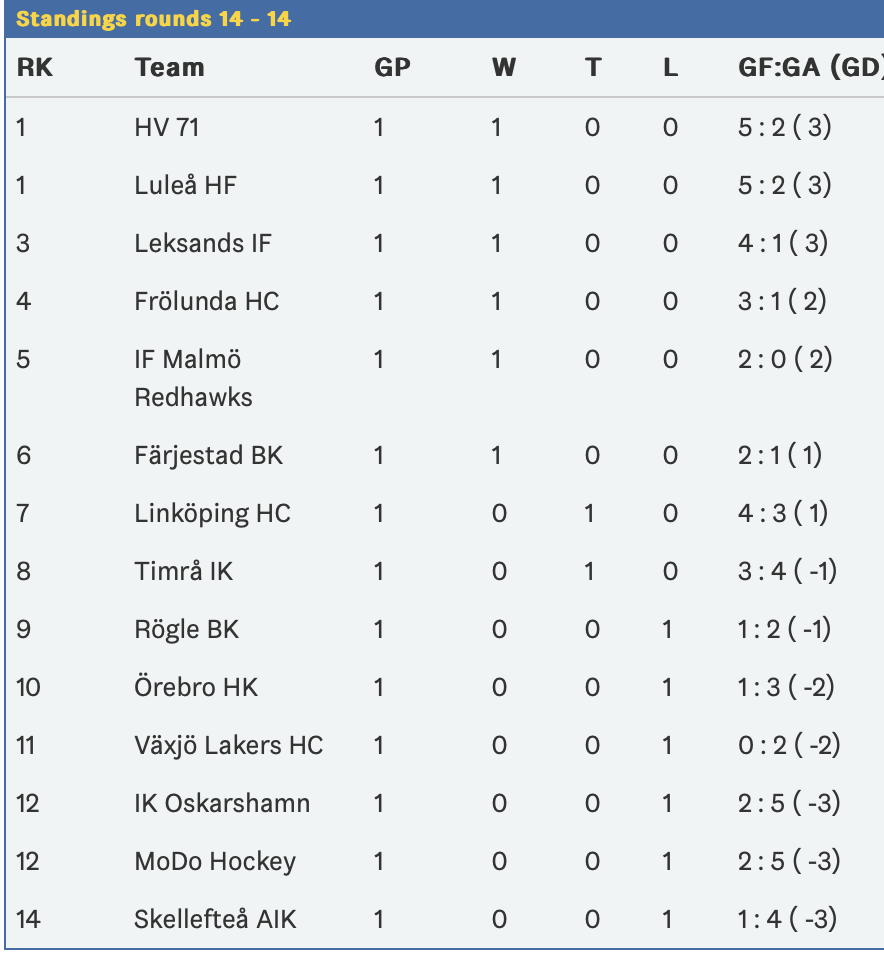Select Skellefteå AIK at the bottom
The image size is (884, 954).
[x=215, y=919]
